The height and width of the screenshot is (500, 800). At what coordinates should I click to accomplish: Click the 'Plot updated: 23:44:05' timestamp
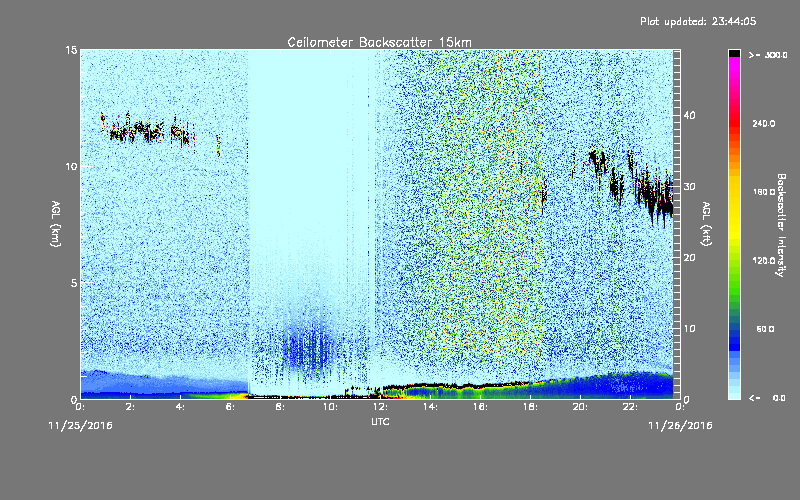698,21
